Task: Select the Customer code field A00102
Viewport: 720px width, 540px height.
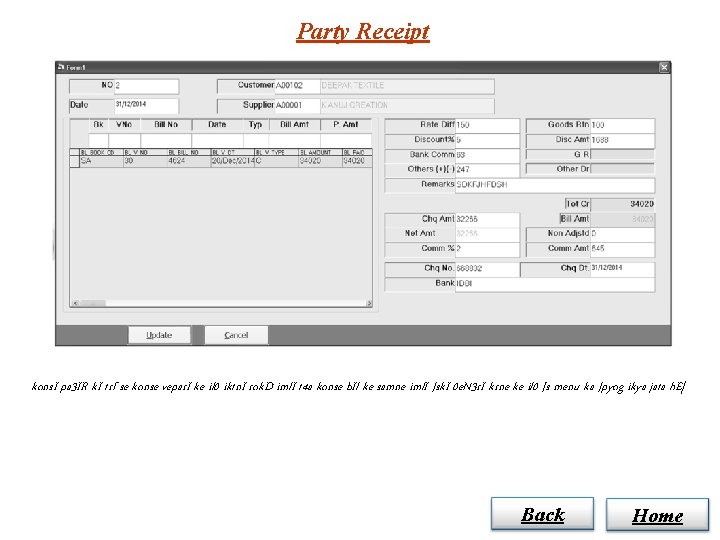Action: tap(297, 86)
